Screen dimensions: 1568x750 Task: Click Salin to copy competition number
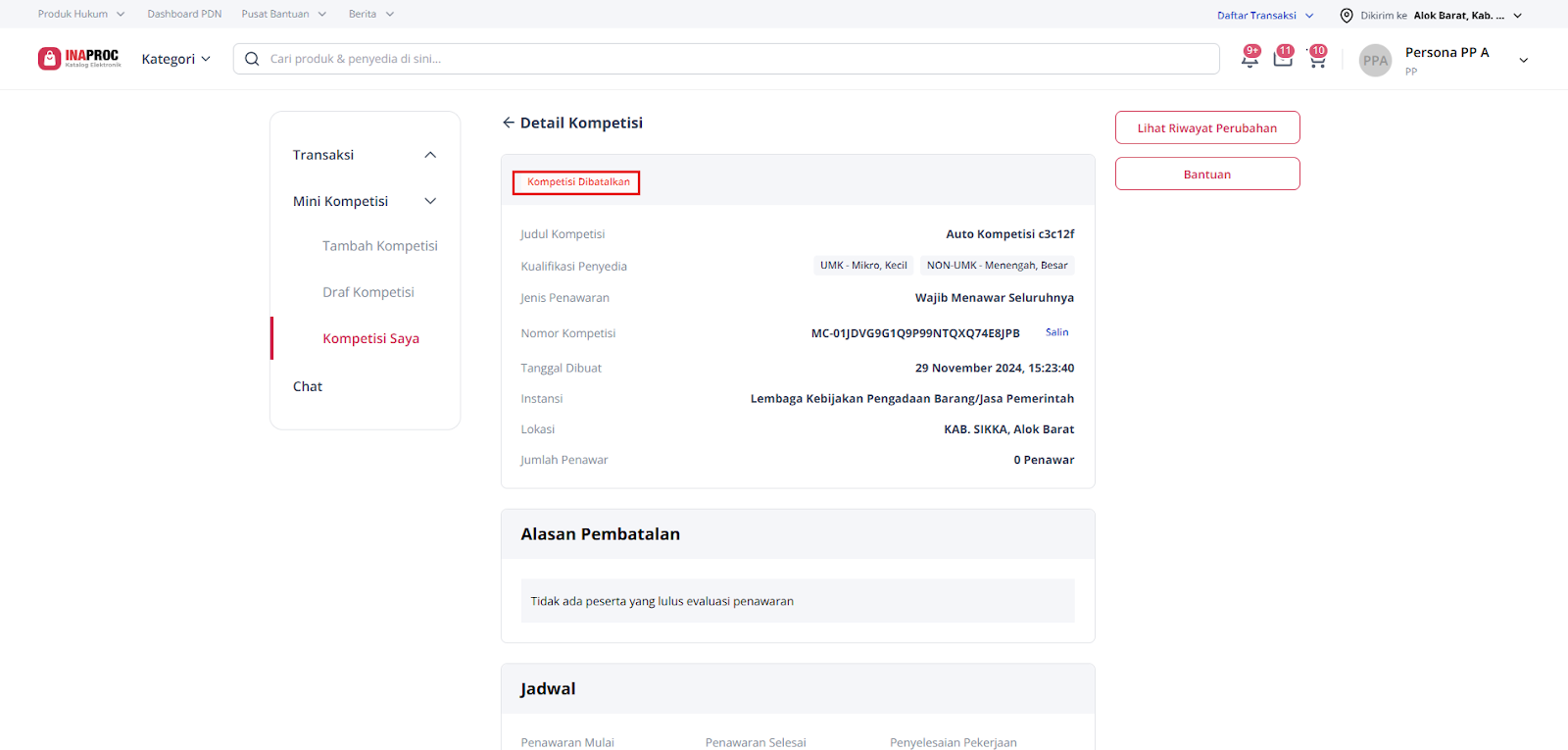(1056, 332)
